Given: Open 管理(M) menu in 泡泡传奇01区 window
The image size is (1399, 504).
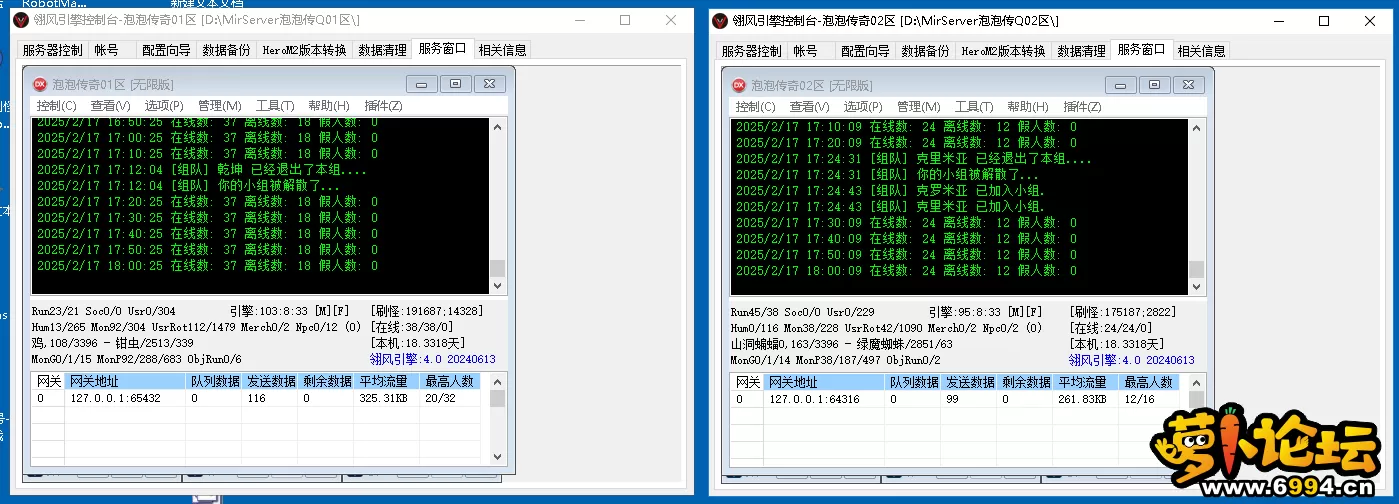Looking at the screenshot, I should pyautogui.click(x=219, y=106).
